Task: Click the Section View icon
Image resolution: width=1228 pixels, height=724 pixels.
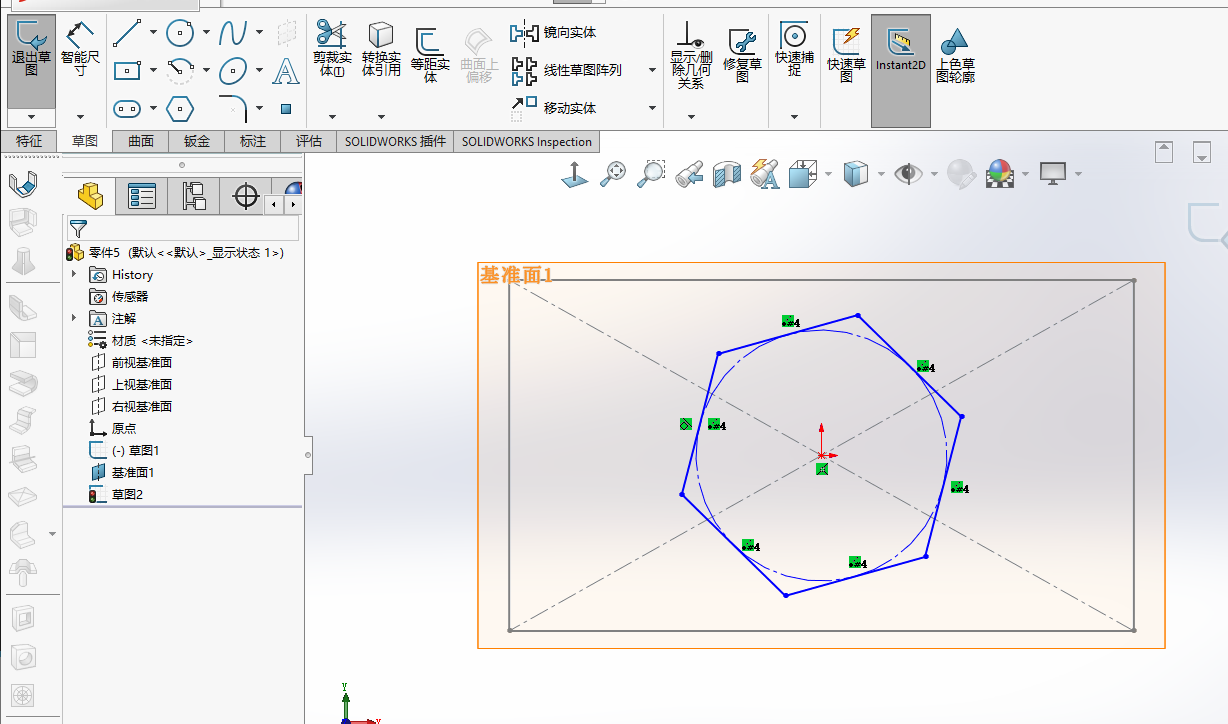Action: (727, 174)
